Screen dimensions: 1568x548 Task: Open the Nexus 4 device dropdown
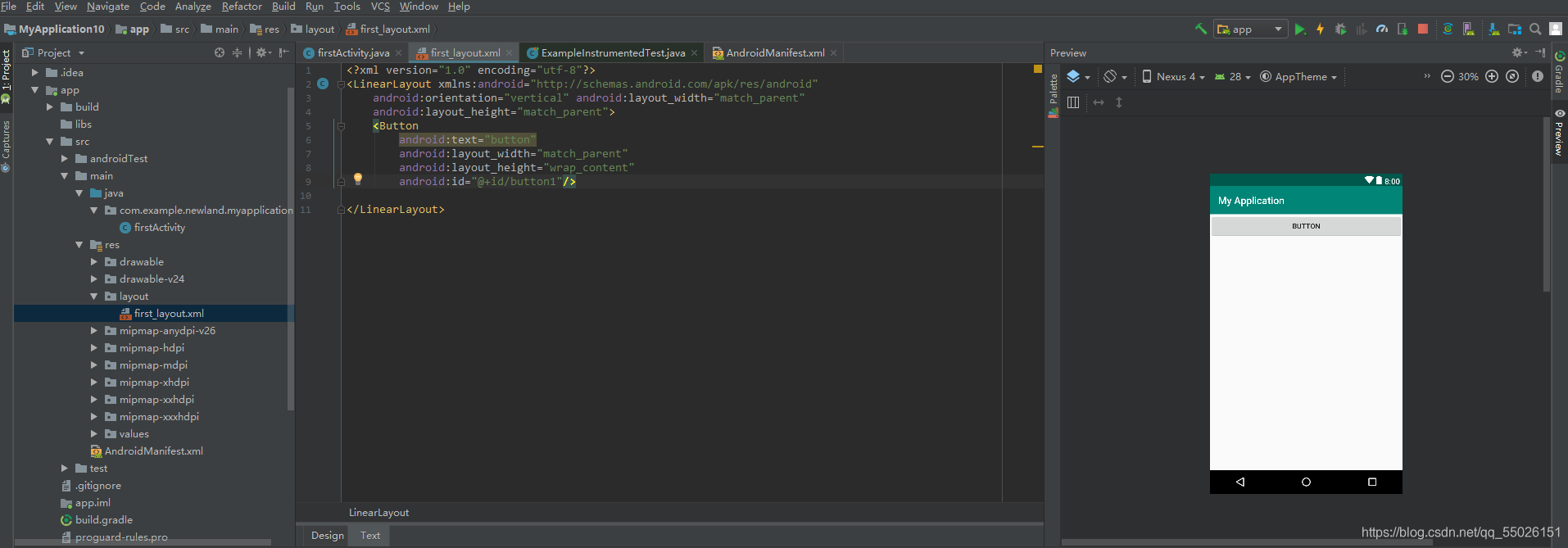(x=1173, y=76)
